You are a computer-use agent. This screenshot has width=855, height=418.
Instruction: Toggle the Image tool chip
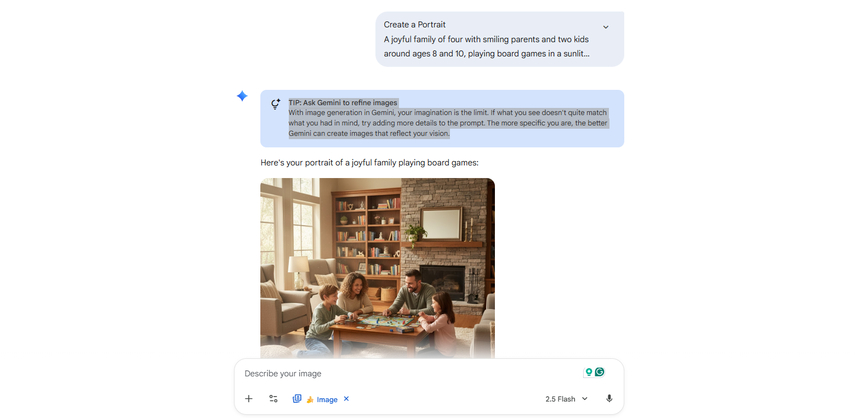point(321,399)
